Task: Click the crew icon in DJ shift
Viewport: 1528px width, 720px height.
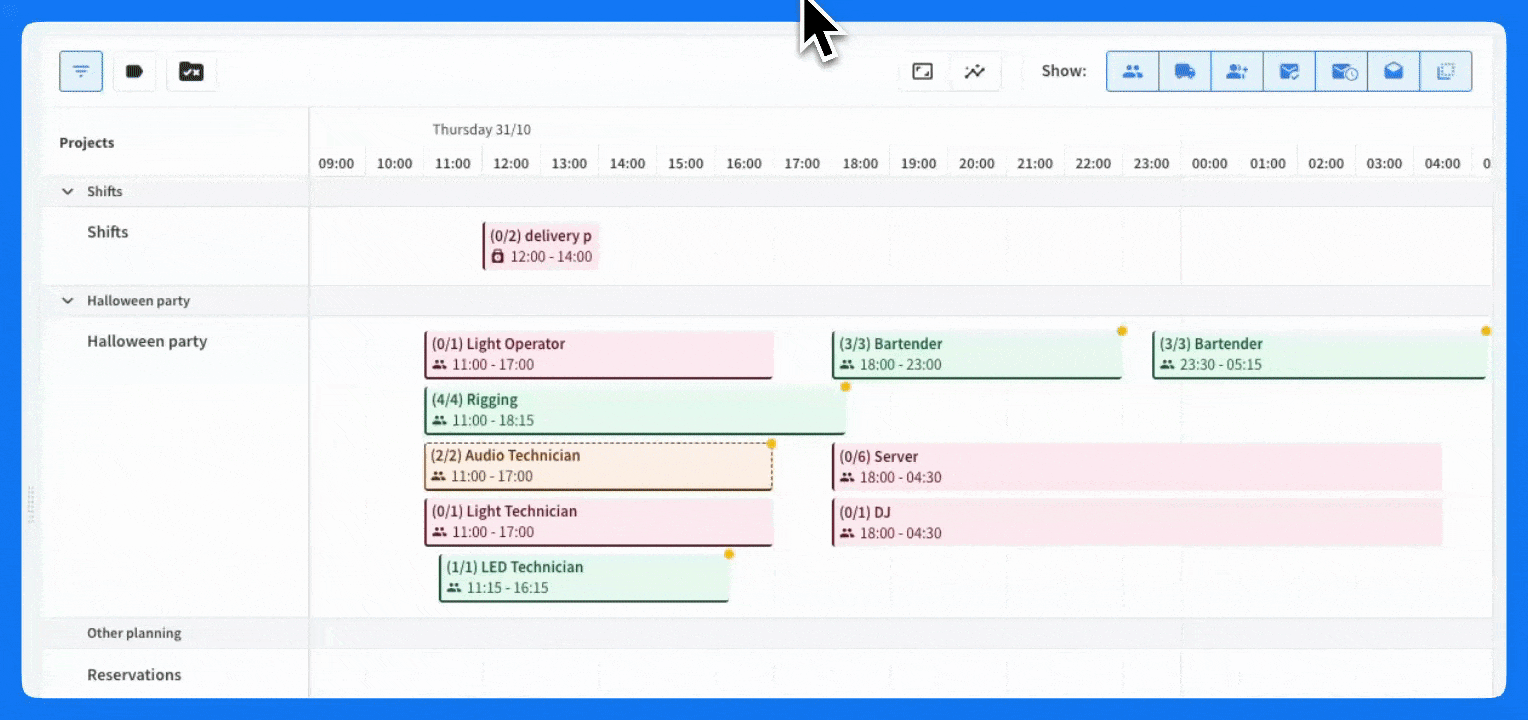Action: [847, 533]
